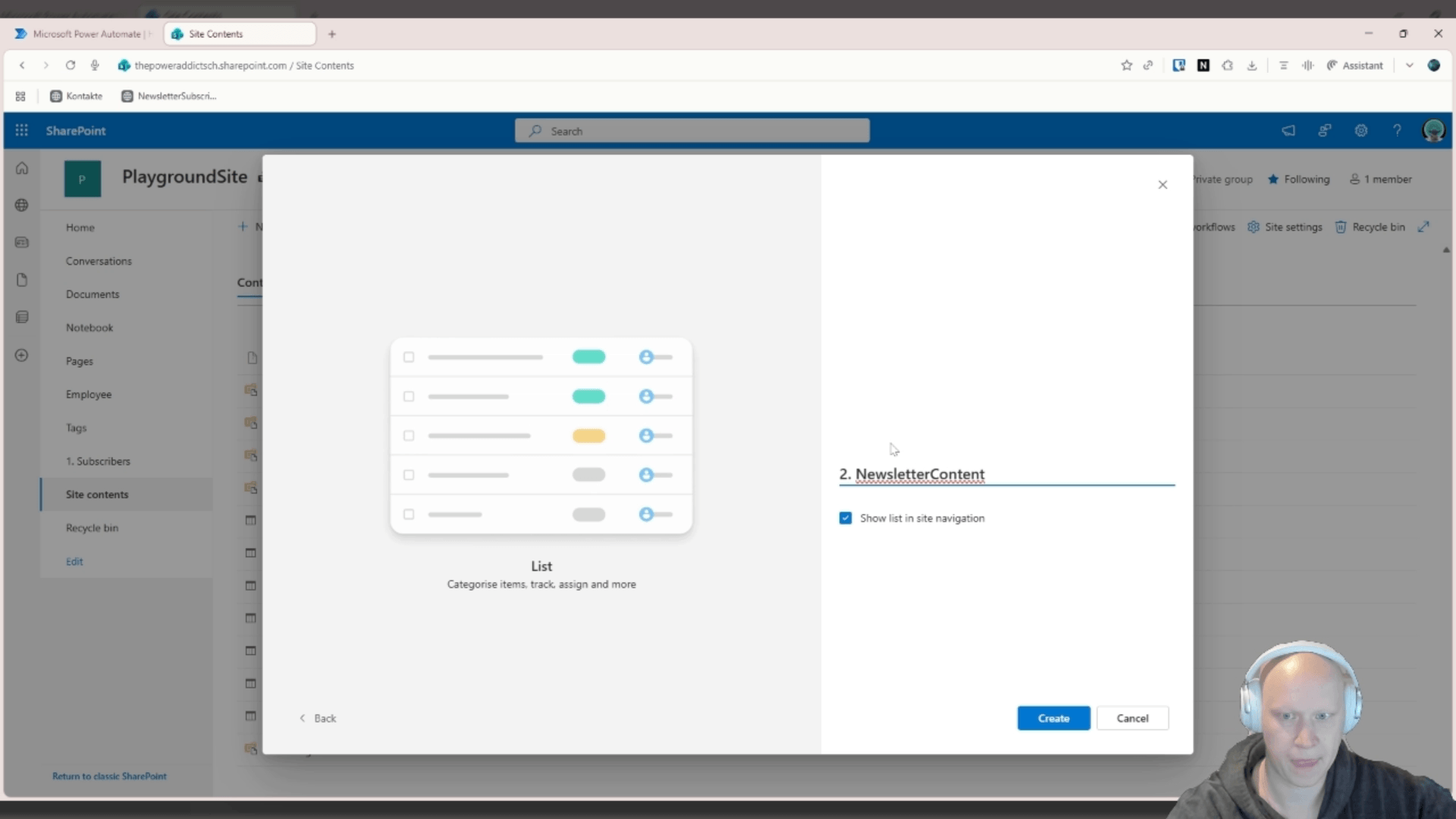1456x819 pixels.
Task: Click the browser address bar URL
Action: pos(244,65)
